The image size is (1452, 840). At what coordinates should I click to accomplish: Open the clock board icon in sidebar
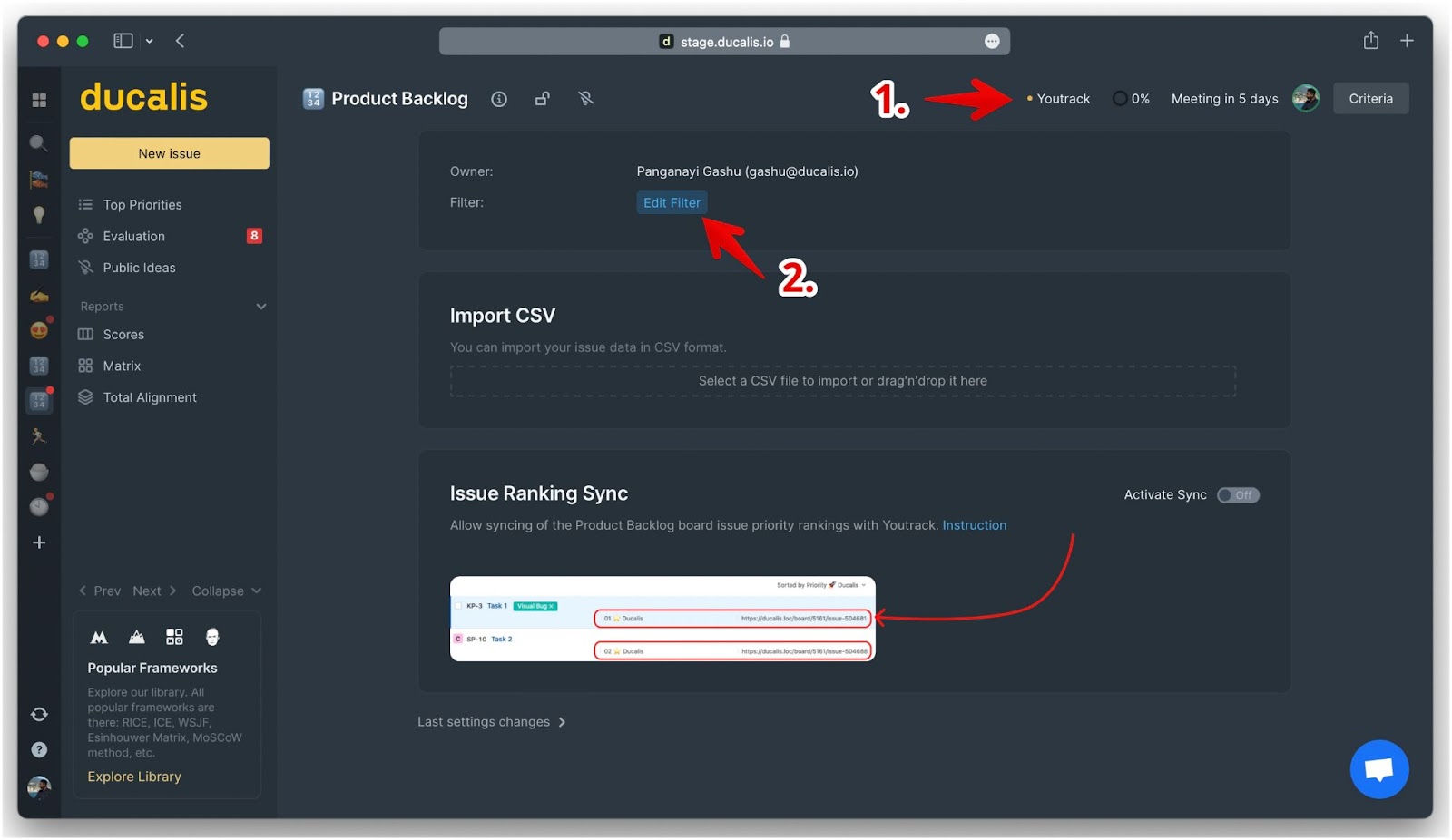39,506
